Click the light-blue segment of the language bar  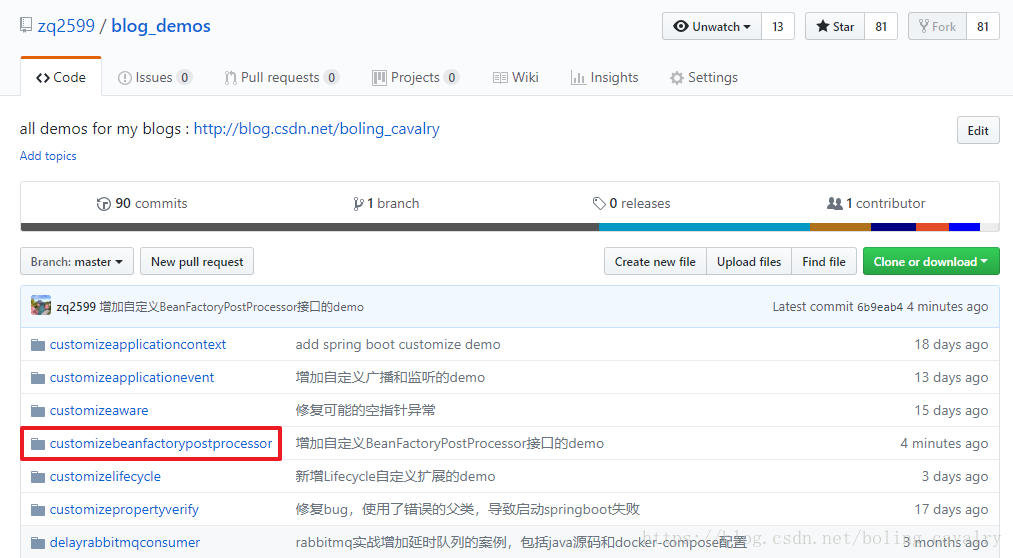(x=704, y=227)
